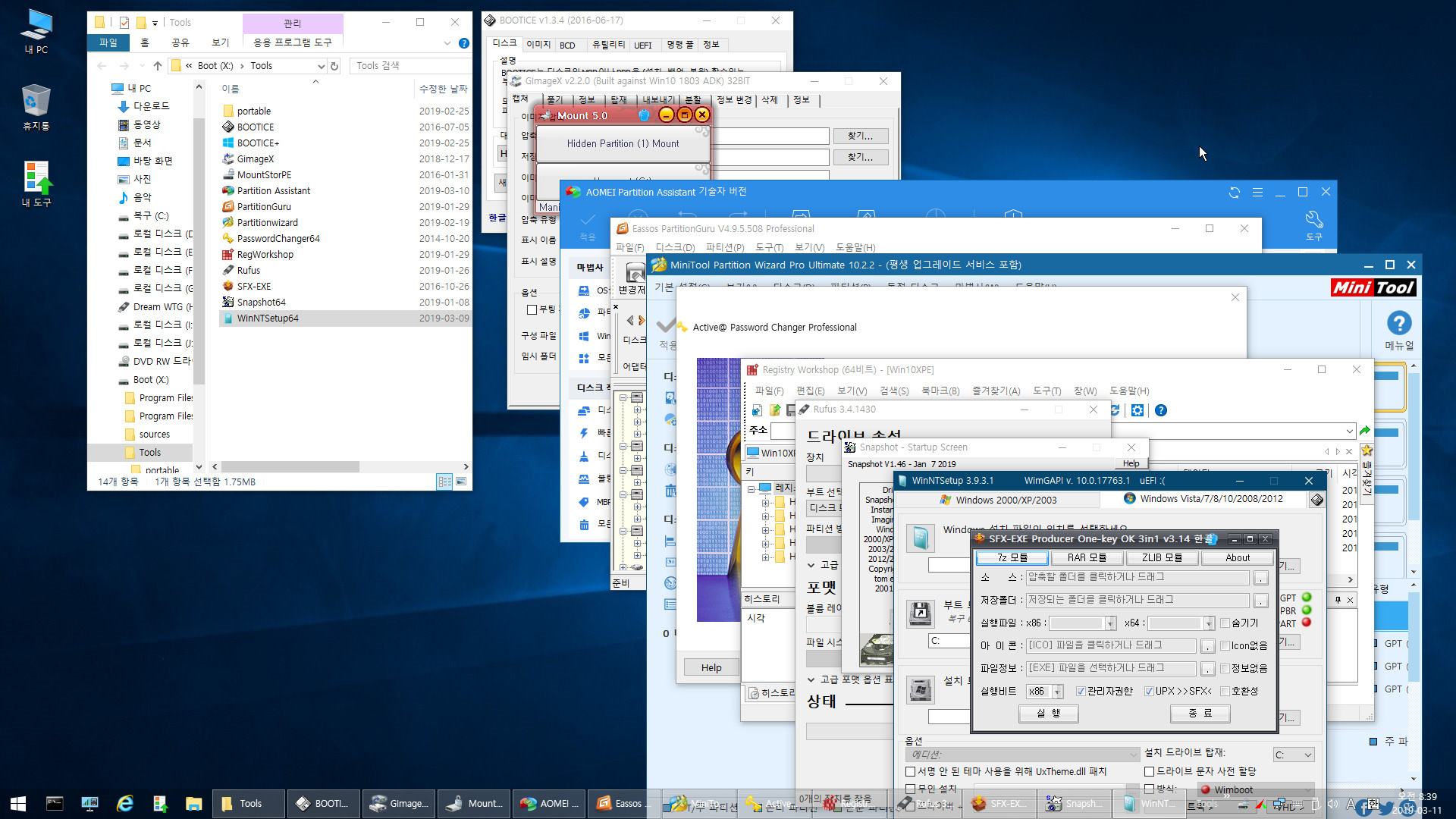Click the RAR 모듈 button
Screen dimensions: 1456x819
(x=1086, y=557)
